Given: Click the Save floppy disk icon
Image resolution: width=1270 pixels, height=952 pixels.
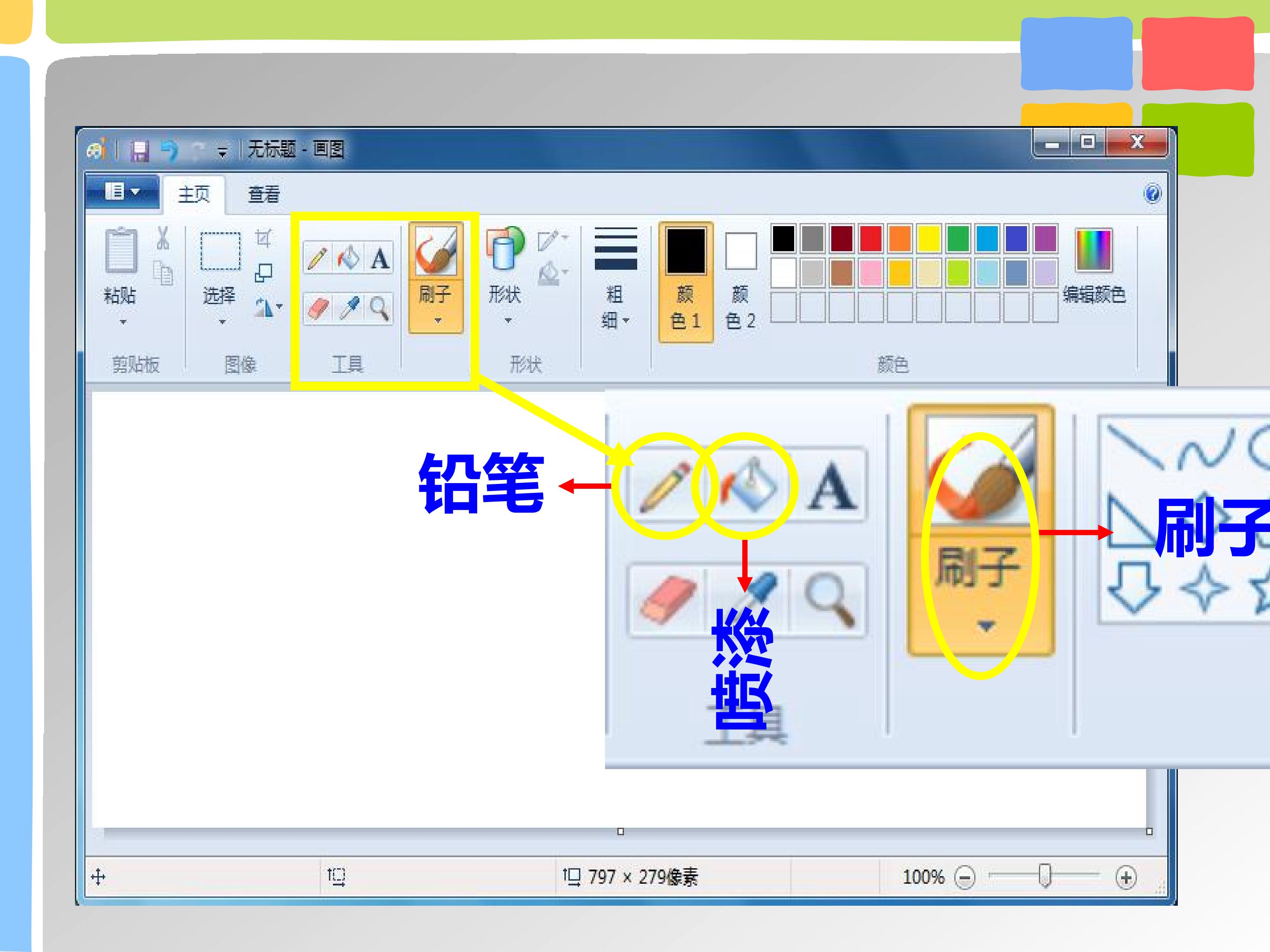Looking at the screenshot, I should click(x=139, y=151).
